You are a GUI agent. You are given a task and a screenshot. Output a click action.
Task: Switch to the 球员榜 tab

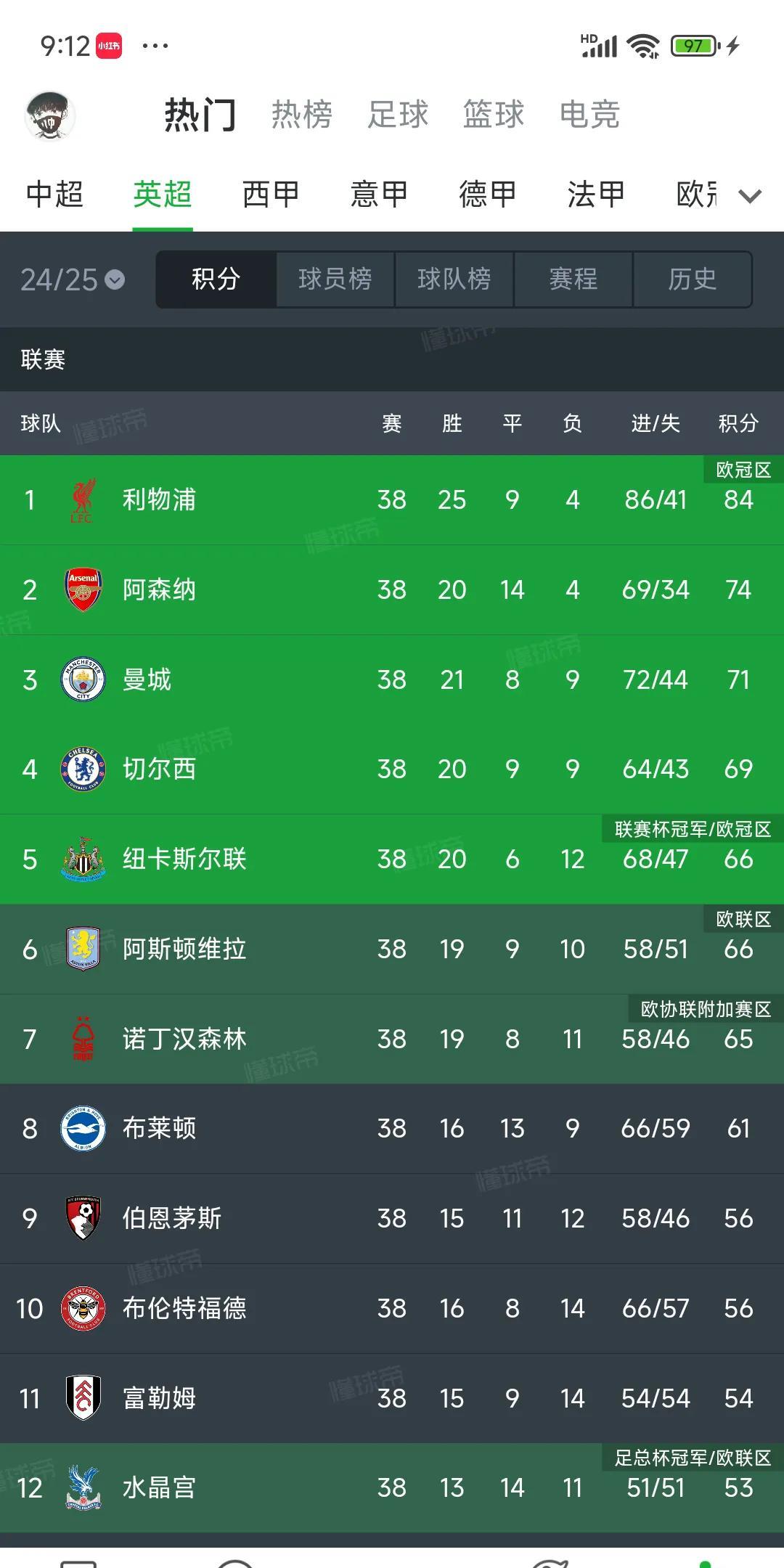pos(335,279)
